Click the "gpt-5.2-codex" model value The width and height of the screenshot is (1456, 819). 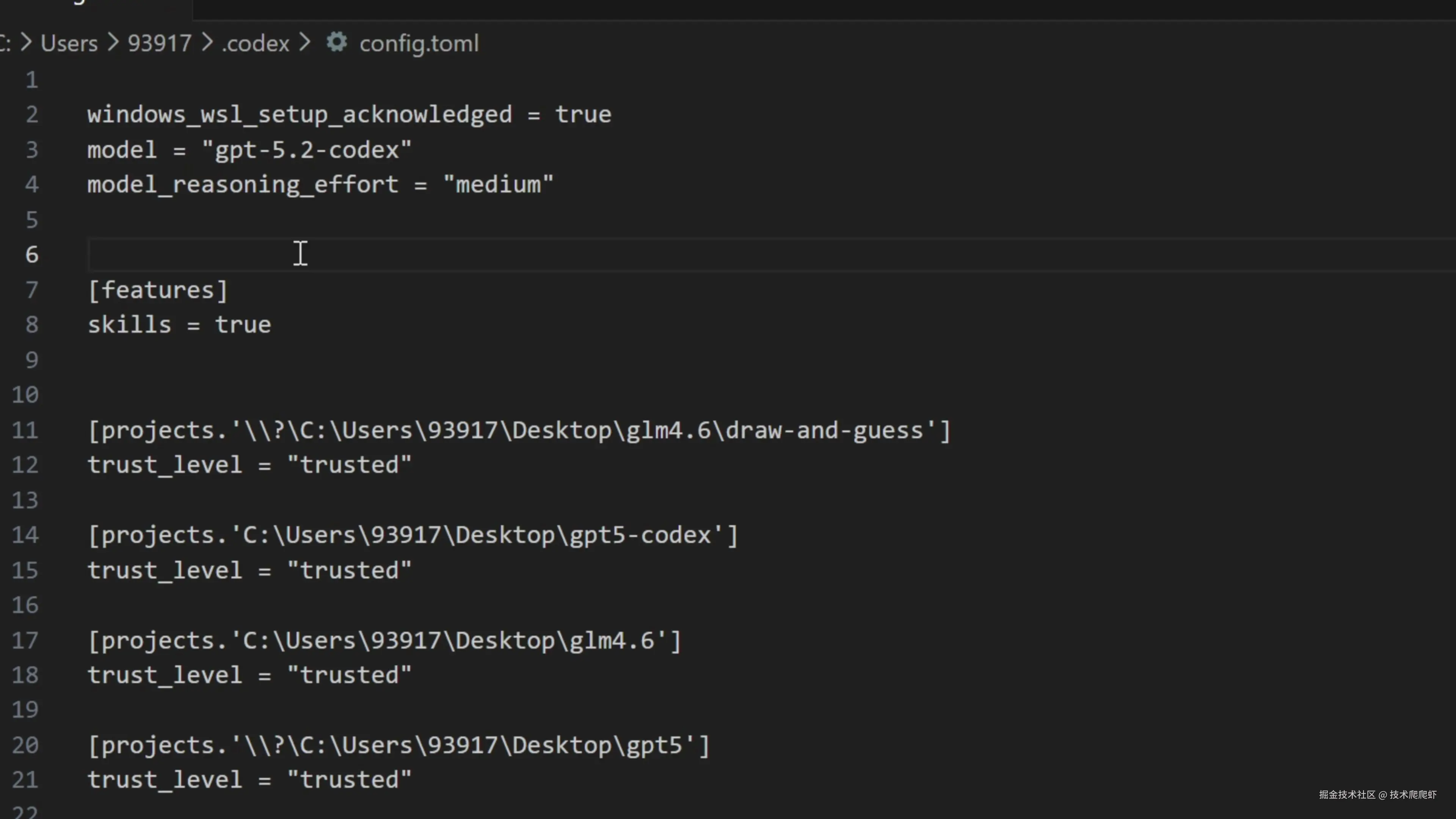click(307, 151)
